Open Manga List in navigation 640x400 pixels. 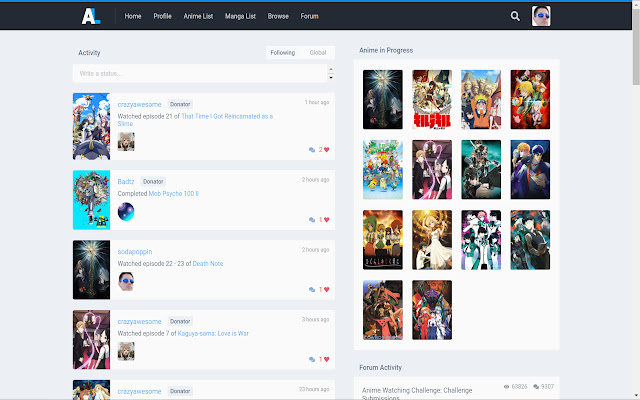point(240,16)
